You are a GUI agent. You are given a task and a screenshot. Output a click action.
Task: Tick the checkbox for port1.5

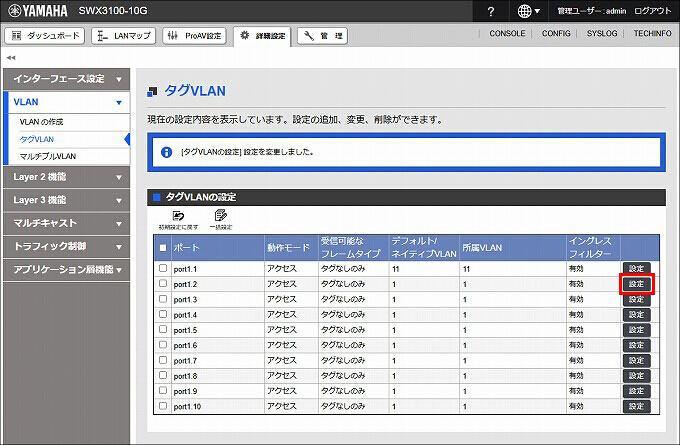[x=163, y=330]
